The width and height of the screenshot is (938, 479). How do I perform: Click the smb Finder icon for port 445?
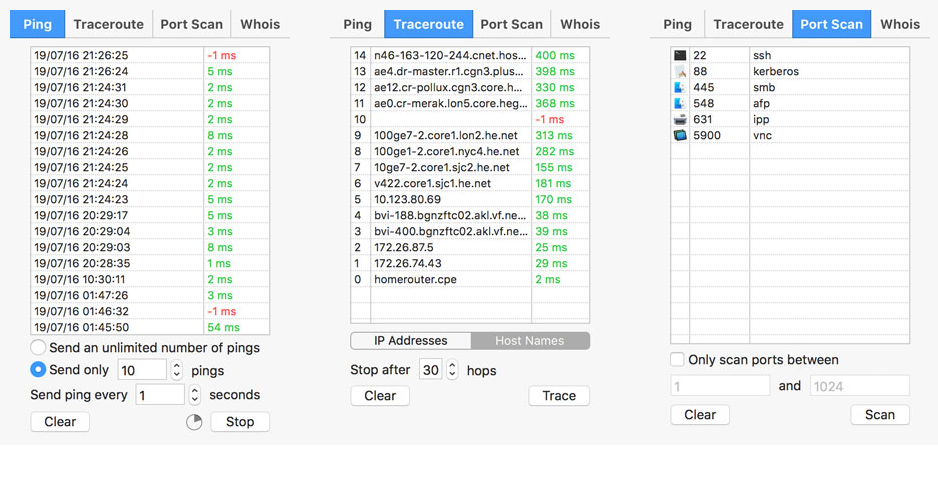[680, 88]
